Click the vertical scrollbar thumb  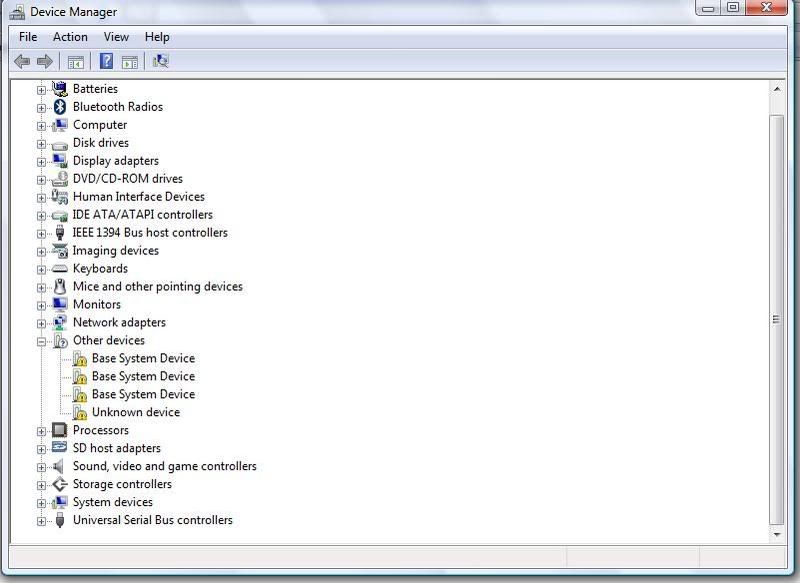click(777, 320)
